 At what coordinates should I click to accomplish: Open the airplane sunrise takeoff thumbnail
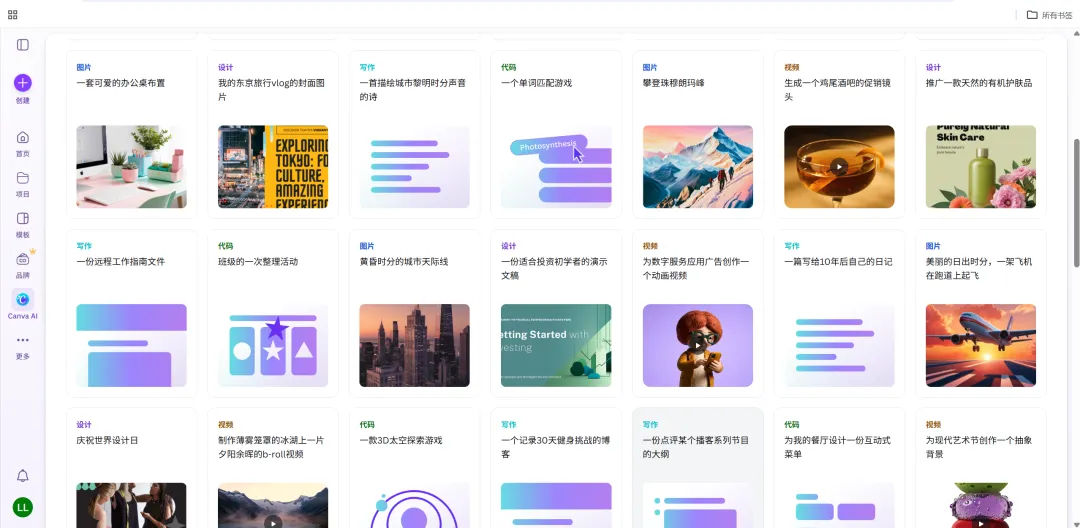[x=981, y=346]
